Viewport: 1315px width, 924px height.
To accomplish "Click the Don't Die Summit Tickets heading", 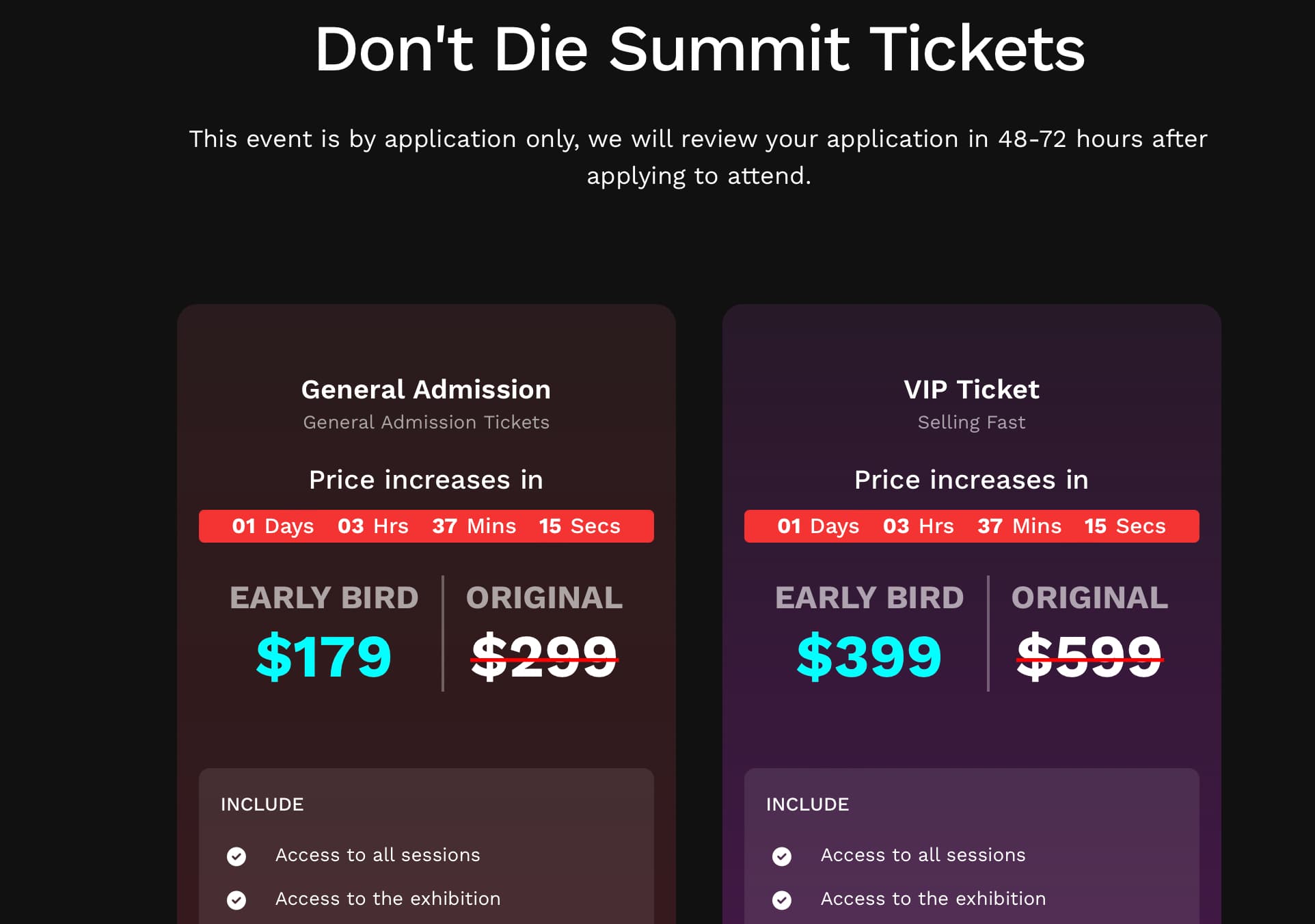I will coord(699,49).
